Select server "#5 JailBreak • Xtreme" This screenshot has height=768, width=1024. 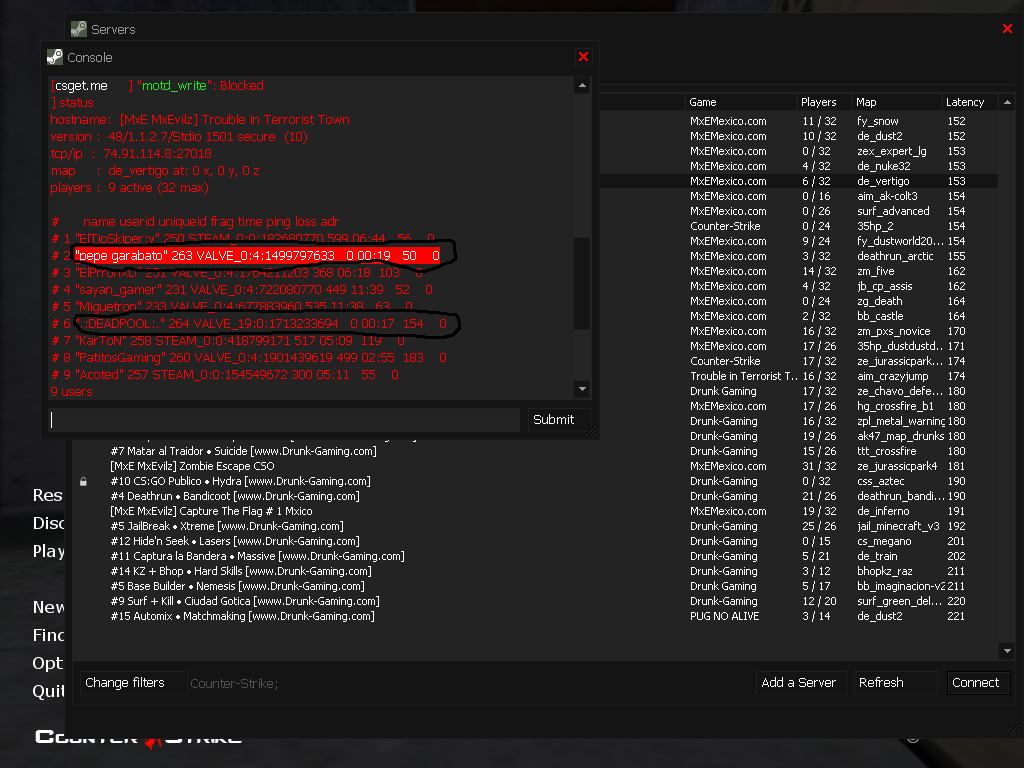point(227,526)
